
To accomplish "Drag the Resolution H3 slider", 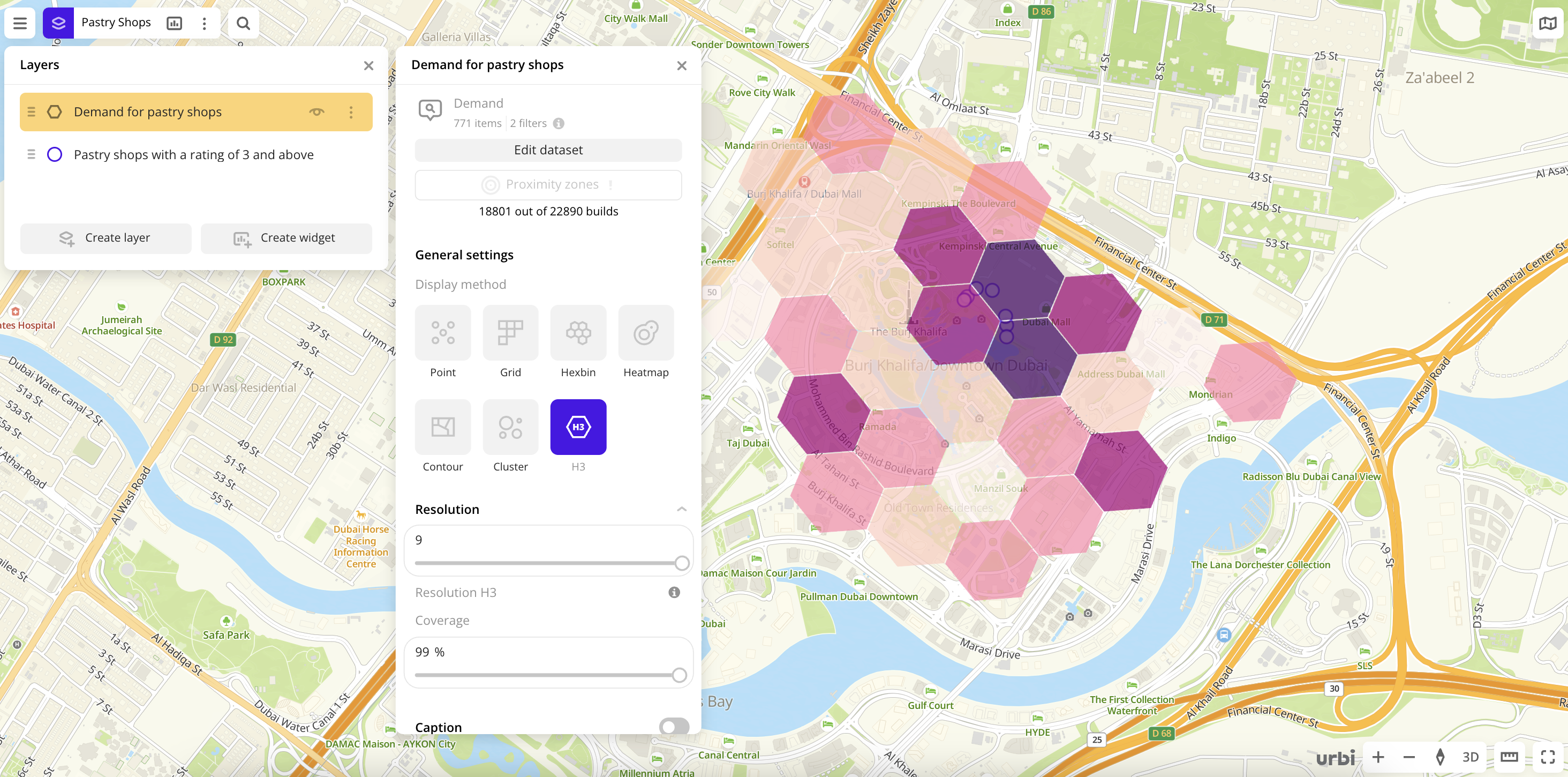I will (x=680, y=563).
